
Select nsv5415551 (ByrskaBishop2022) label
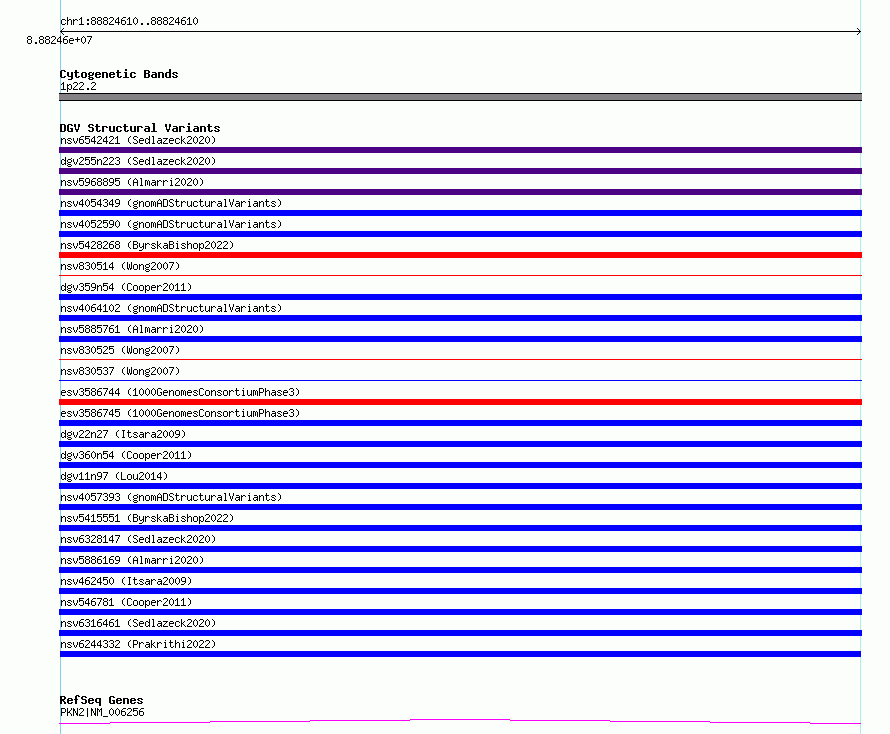point(147,518)
